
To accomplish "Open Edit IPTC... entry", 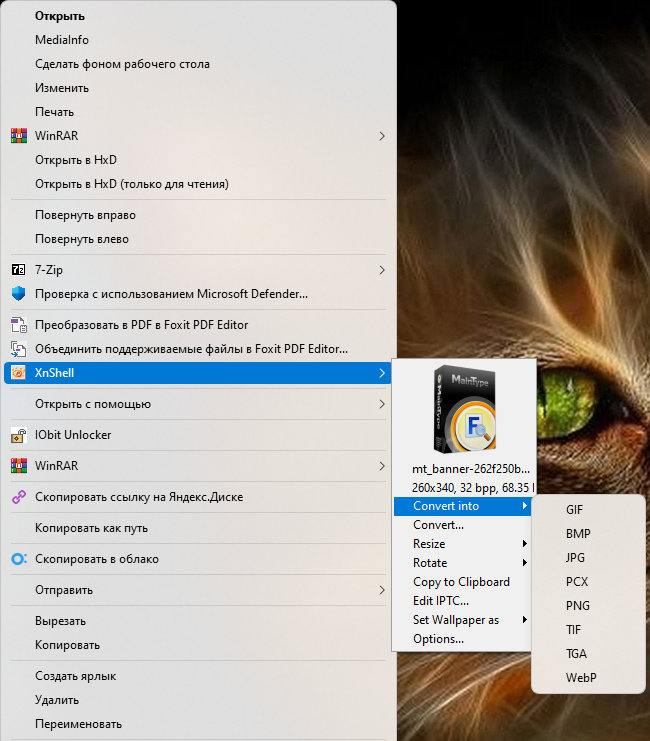I will click(x=441, y=601).
